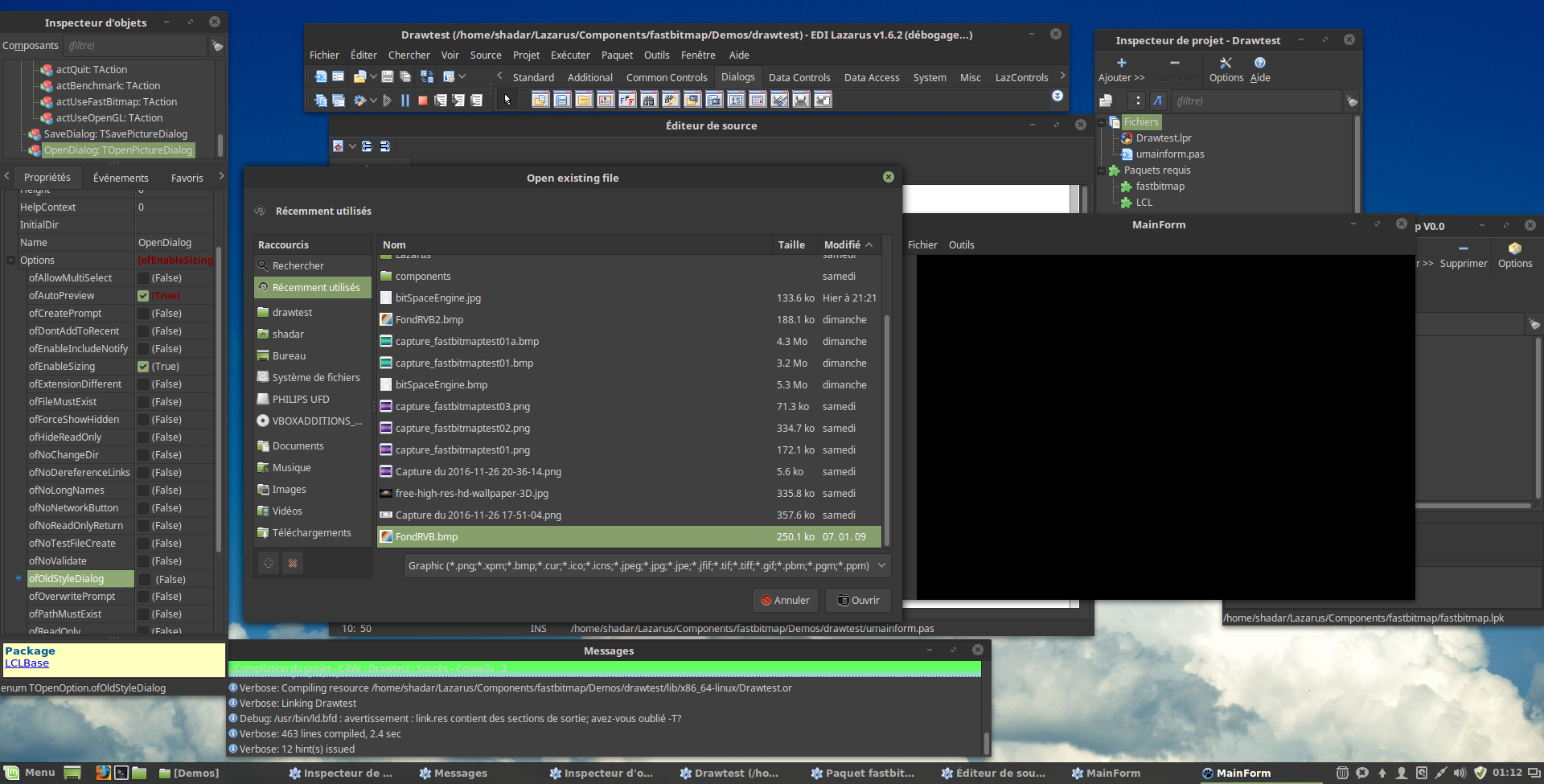
Task: Choose the TCalendarDialog palette icon
Action: pos(736,100)
